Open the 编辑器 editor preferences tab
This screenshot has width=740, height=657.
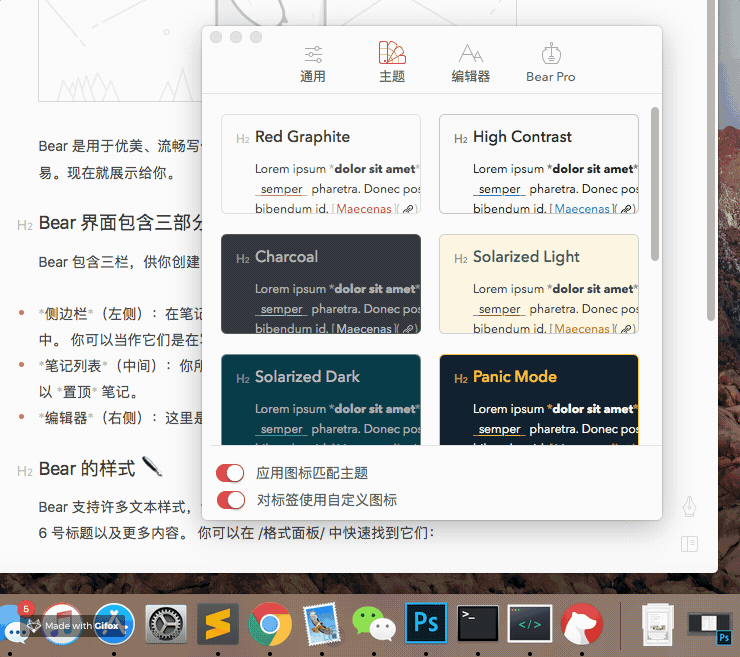tap(471, 64)
